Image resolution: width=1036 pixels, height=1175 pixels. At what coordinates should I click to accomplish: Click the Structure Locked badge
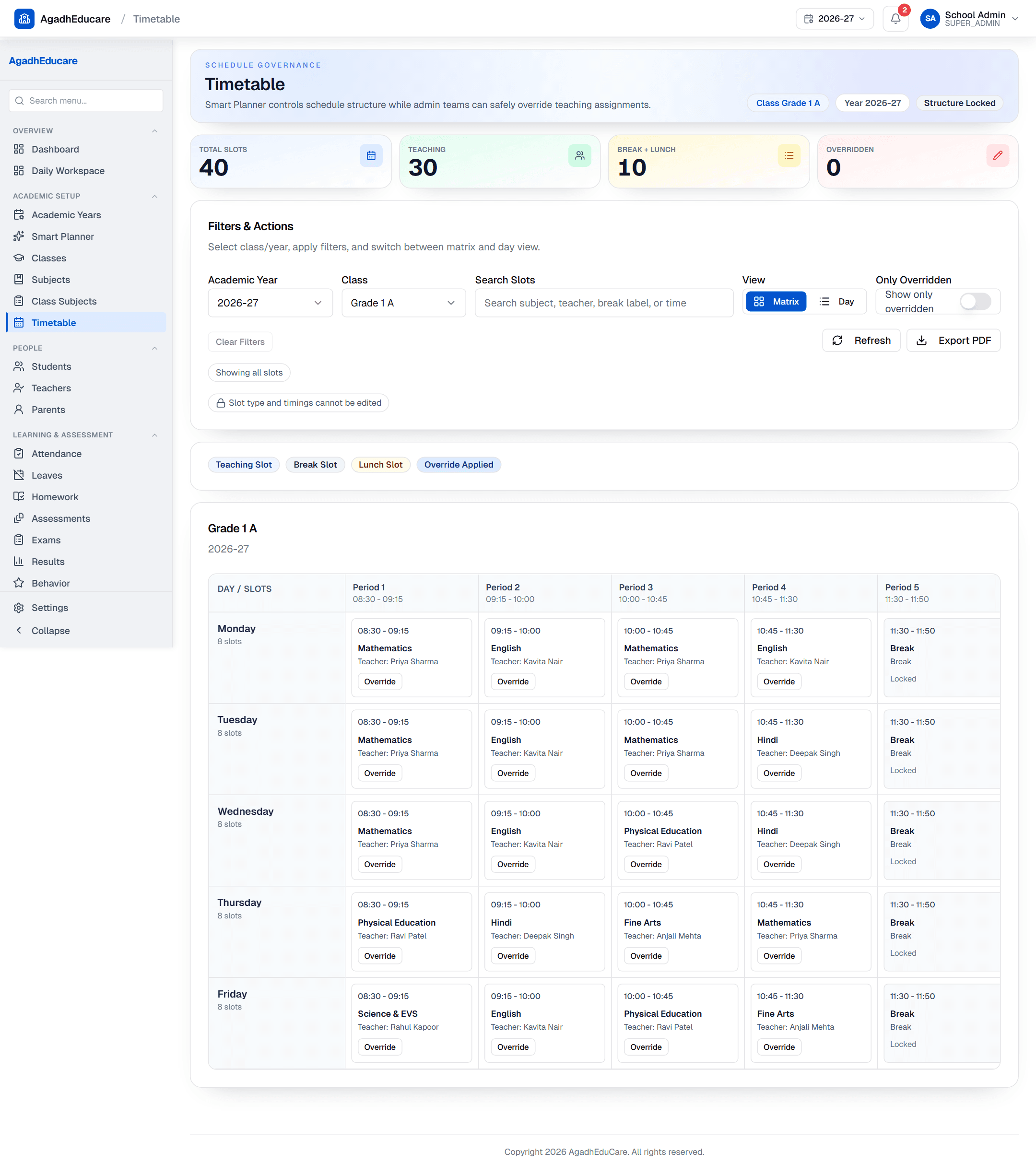point(959,103)
